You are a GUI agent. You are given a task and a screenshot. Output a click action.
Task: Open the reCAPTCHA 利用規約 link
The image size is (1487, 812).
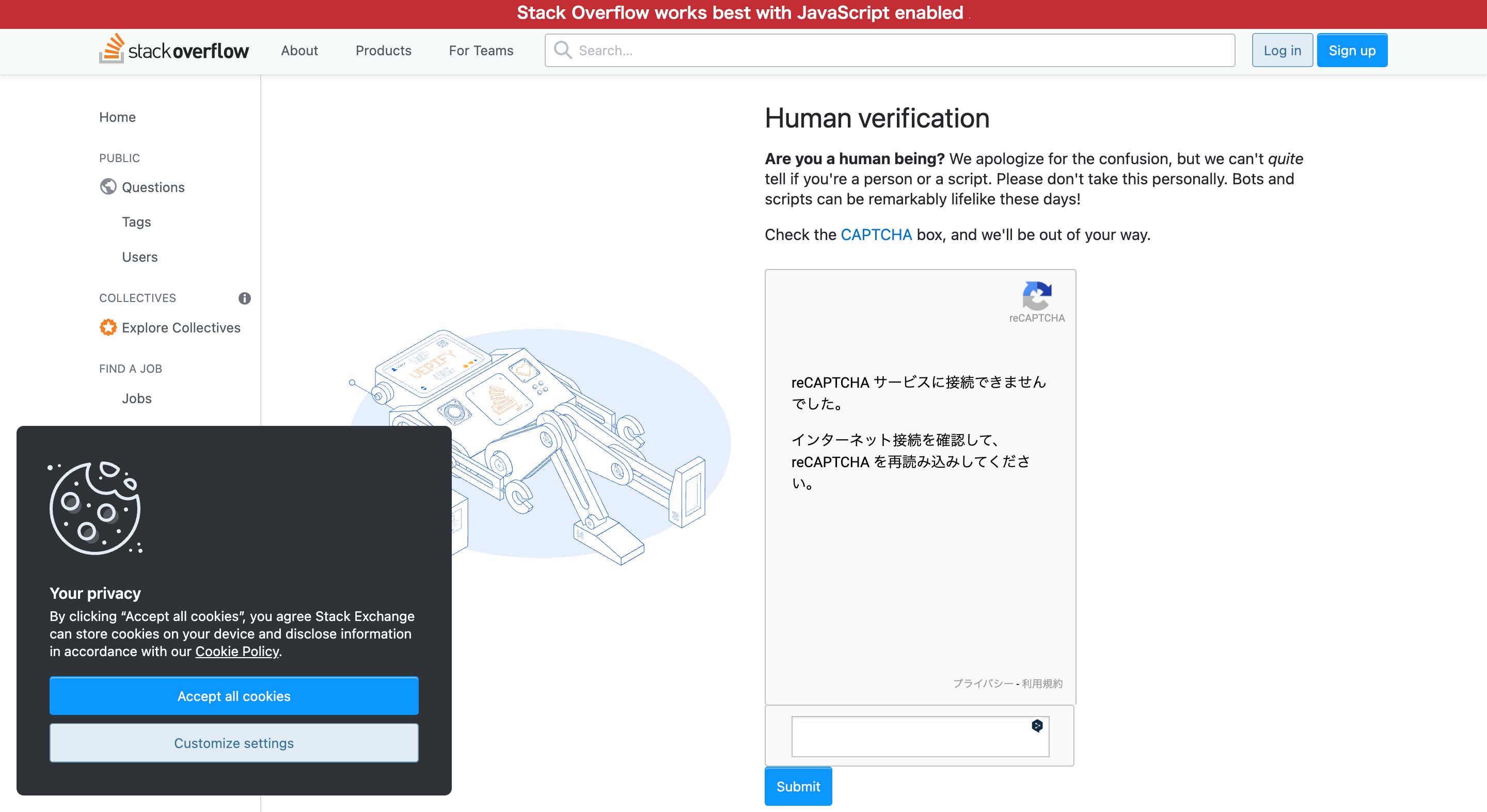tap(1042, 683)
